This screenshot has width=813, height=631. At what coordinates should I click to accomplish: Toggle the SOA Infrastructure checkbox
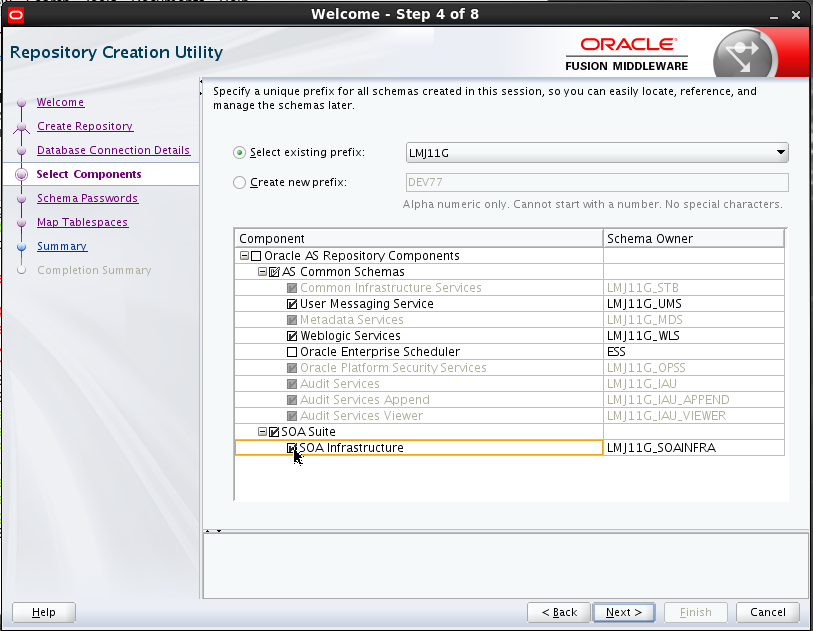point(292,448)
